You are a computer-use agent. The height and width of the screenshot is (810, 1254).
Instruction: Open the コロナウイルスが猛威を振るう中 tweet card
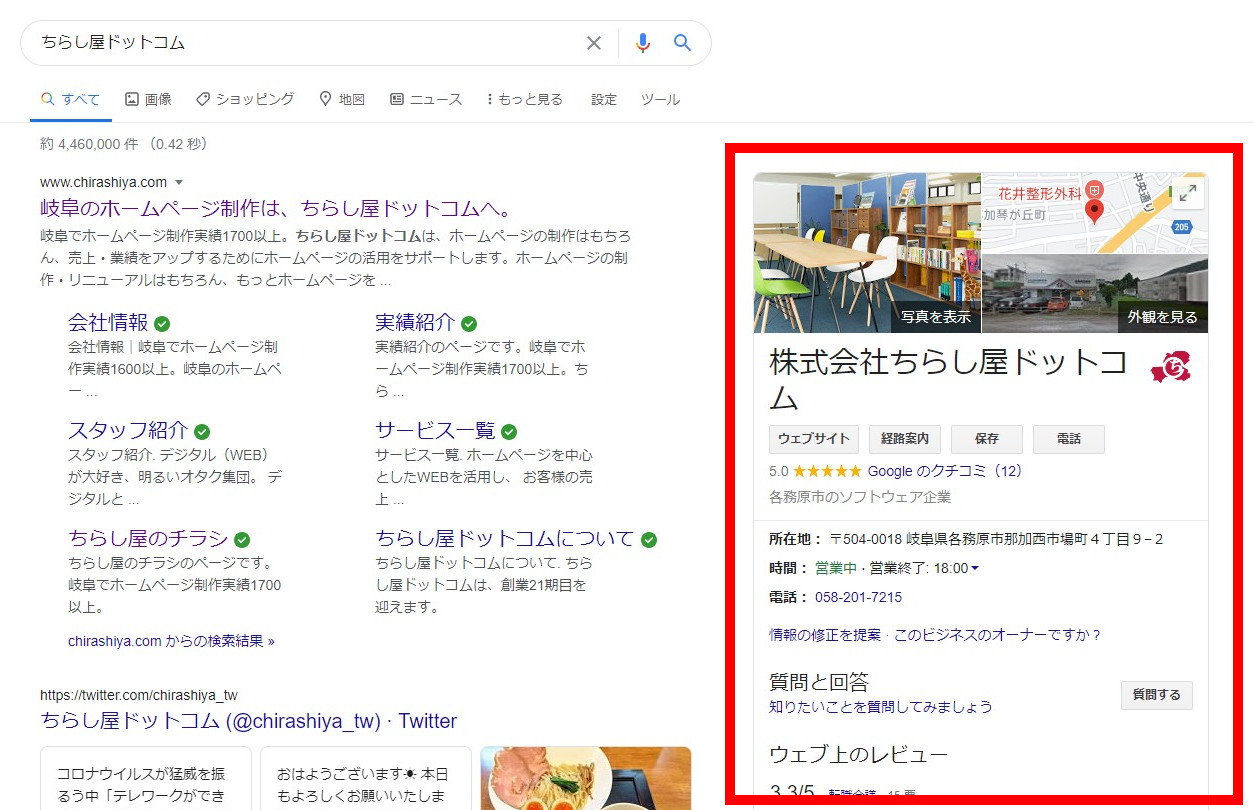pyautogui.click(x=146, y=778)
